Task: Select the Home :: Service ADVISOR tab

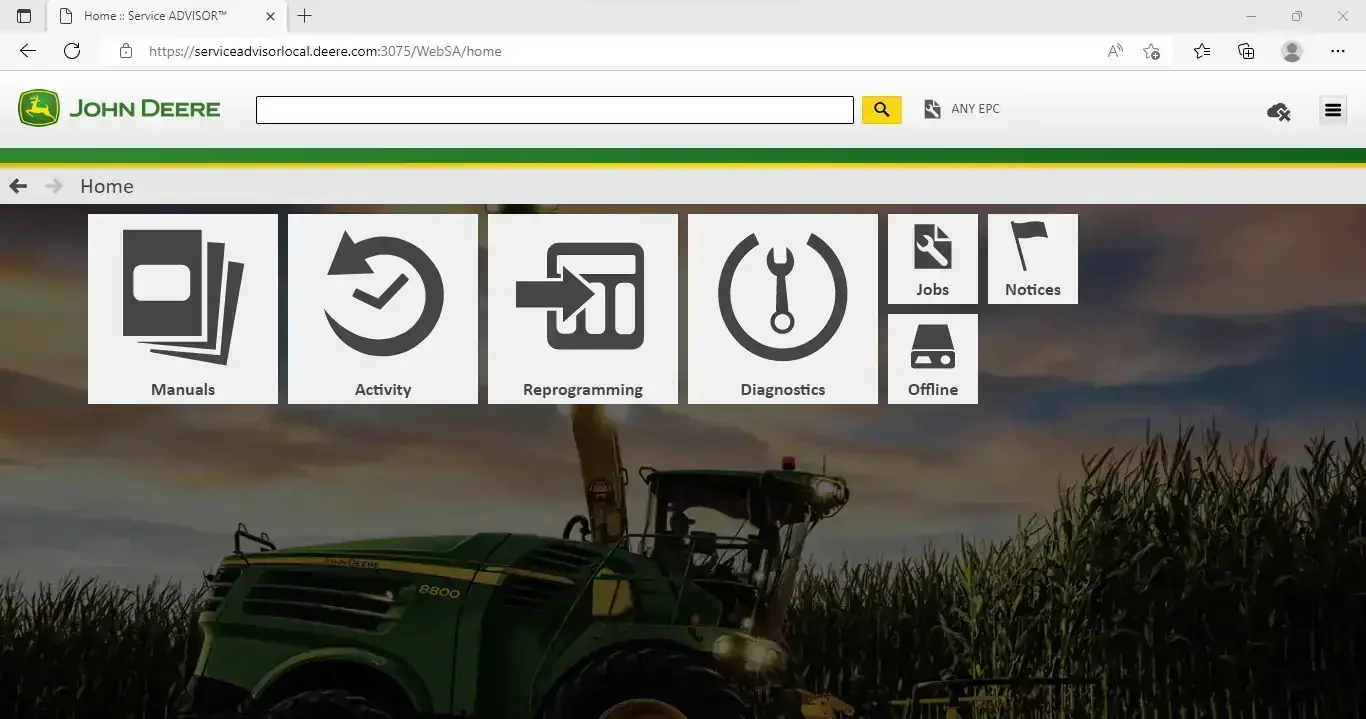Action: point(165,16)
